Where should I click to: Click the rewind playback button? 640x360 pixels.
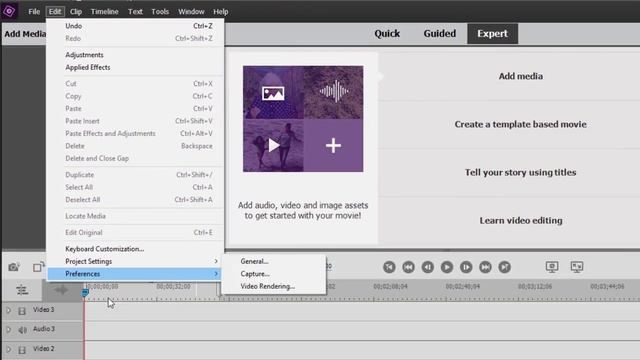click(409, 267)
